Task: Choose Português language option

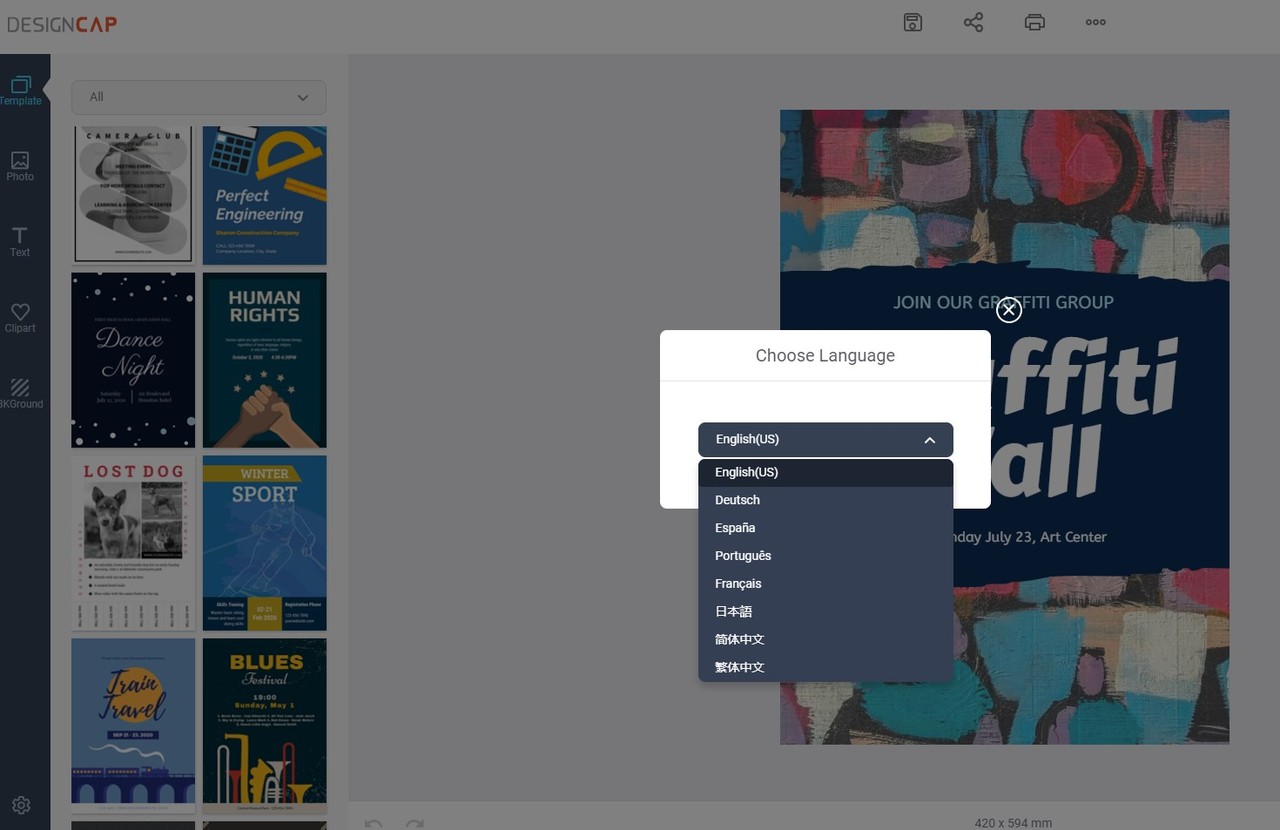Action: click(x=743, y=556)
